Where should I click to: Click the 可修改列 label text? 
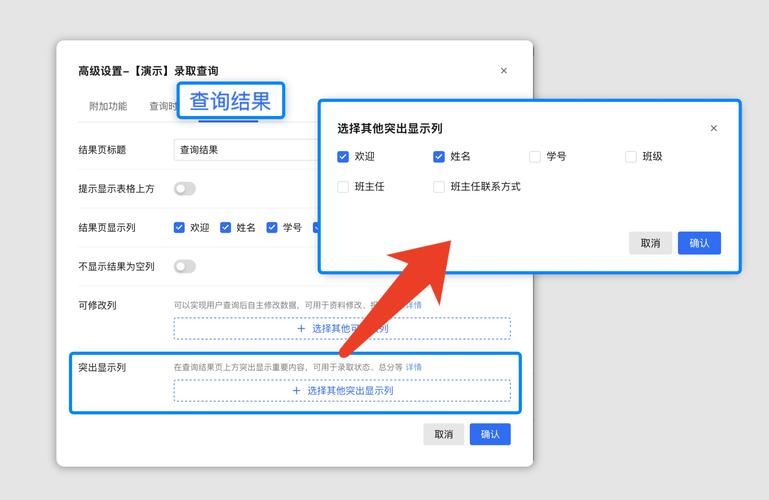[x=97, y=305]
